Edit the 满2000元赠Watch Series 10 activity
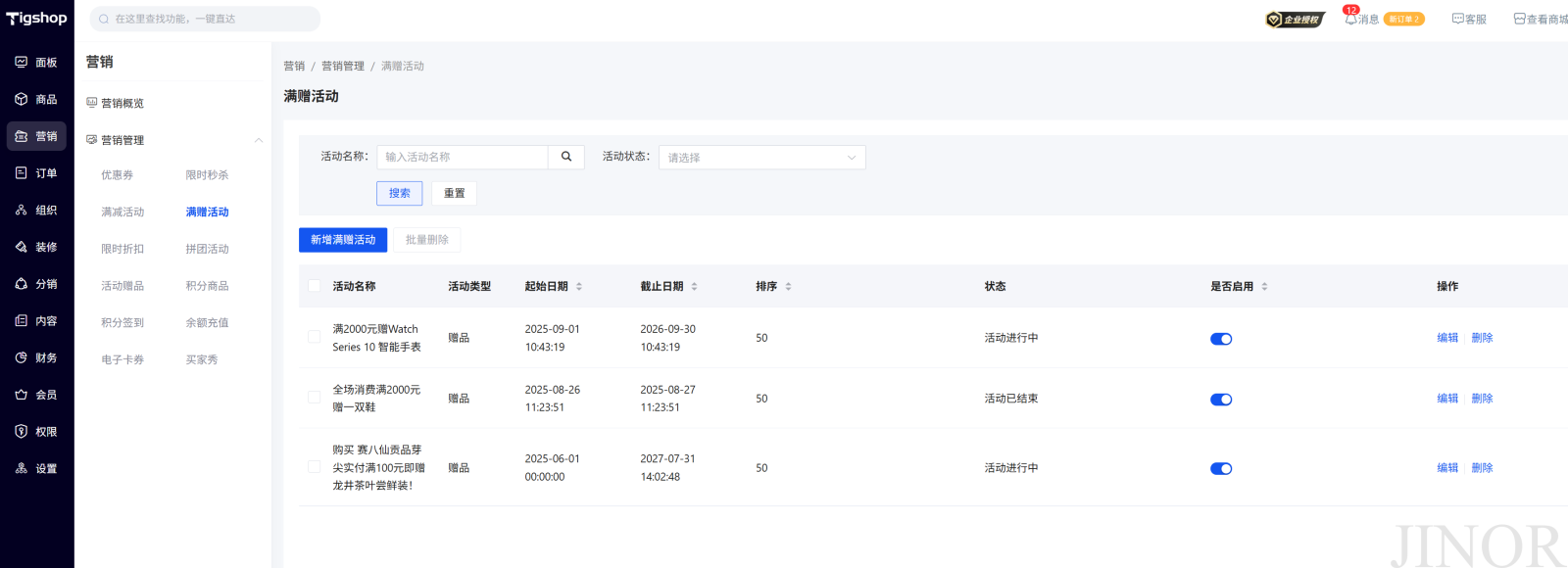 (x=1447, y=338)
